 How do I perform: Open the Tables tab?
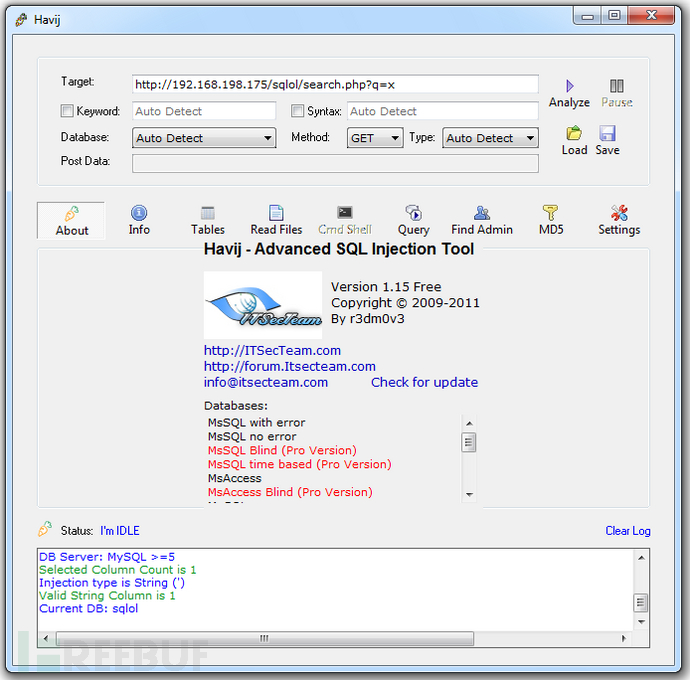[208, 221]
